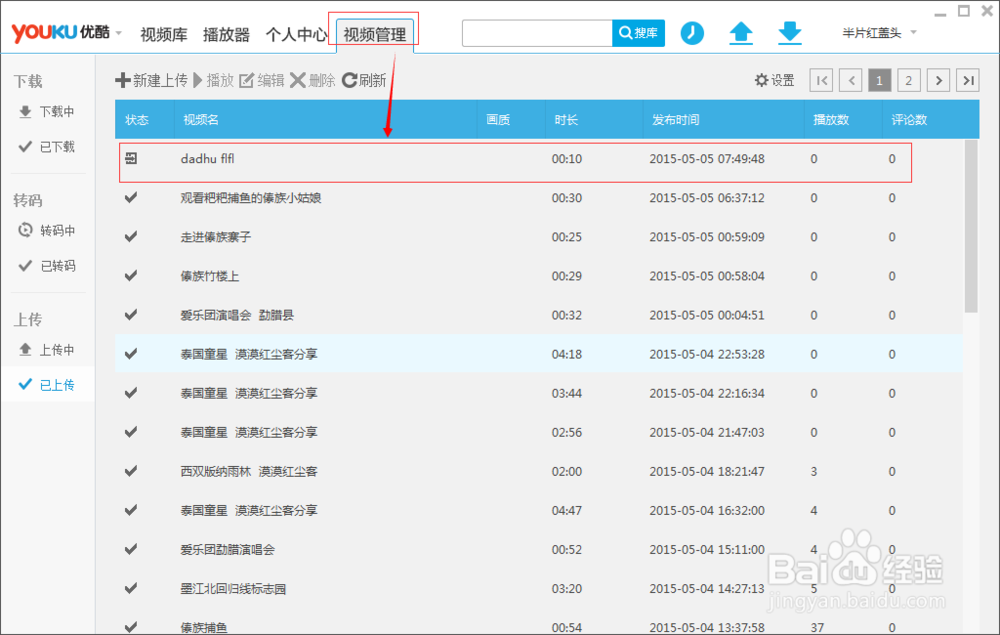Jump to last page button
This screenshot has width=1000, height=635.
coord(968,80)
